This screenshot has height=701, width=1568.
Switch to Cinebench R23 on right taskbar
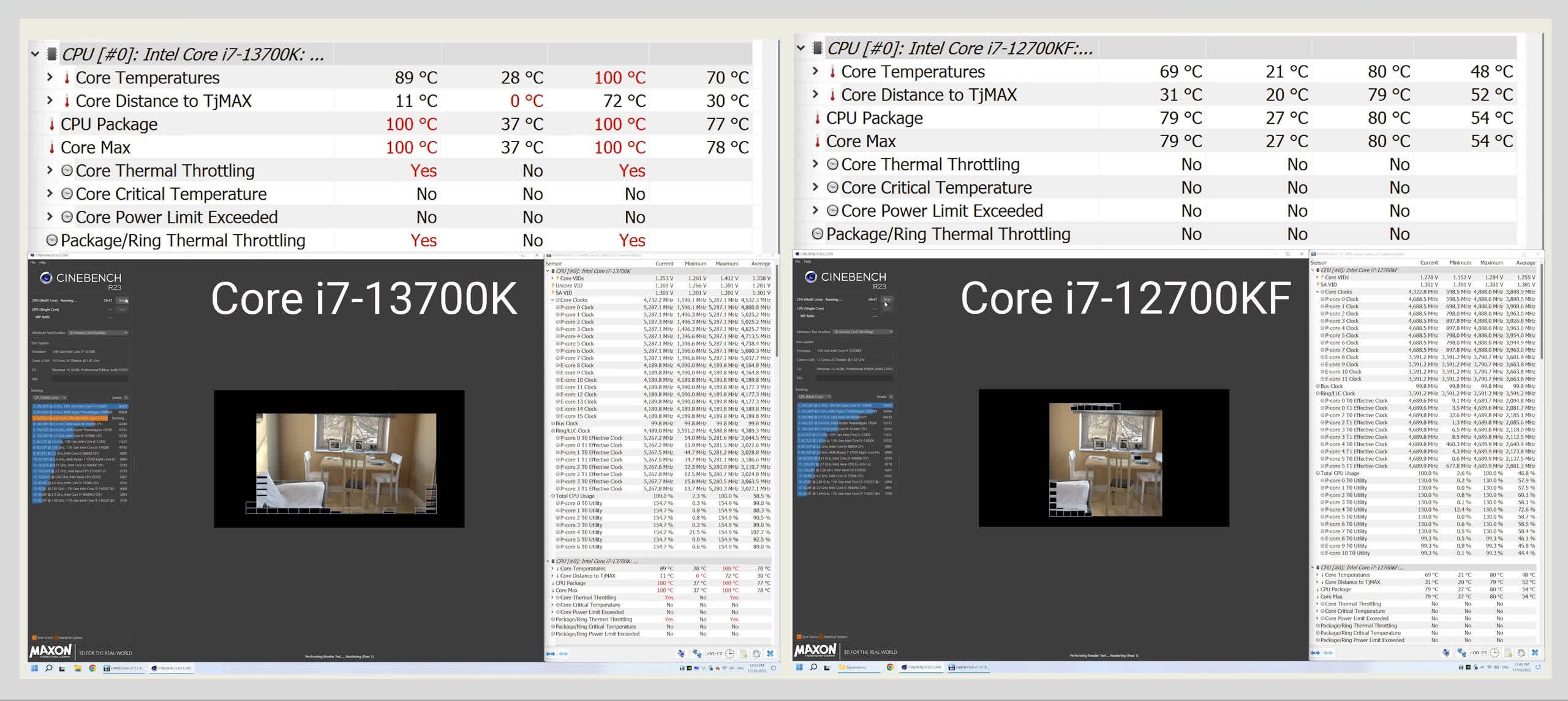[922, 667]
